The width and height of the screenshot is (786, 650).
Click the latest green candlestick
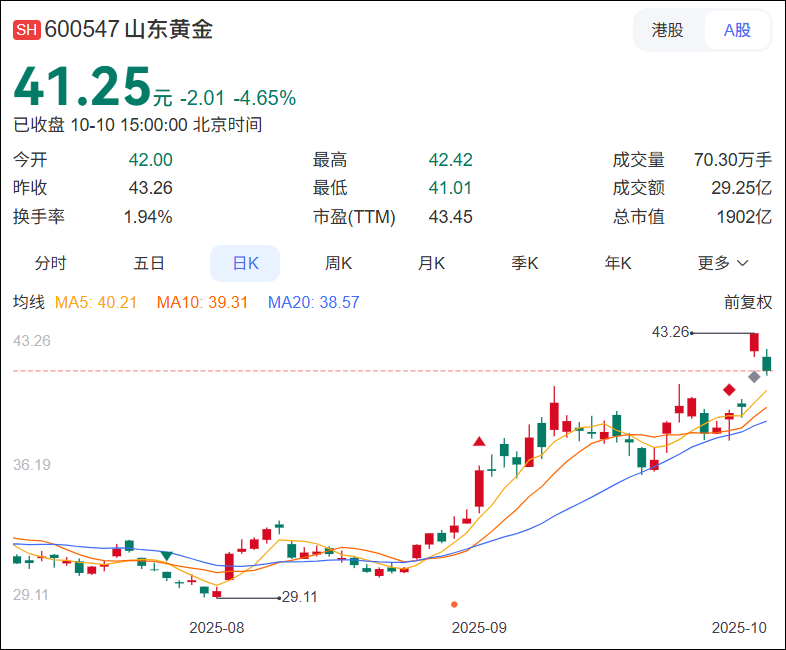(x=766, y=363)
